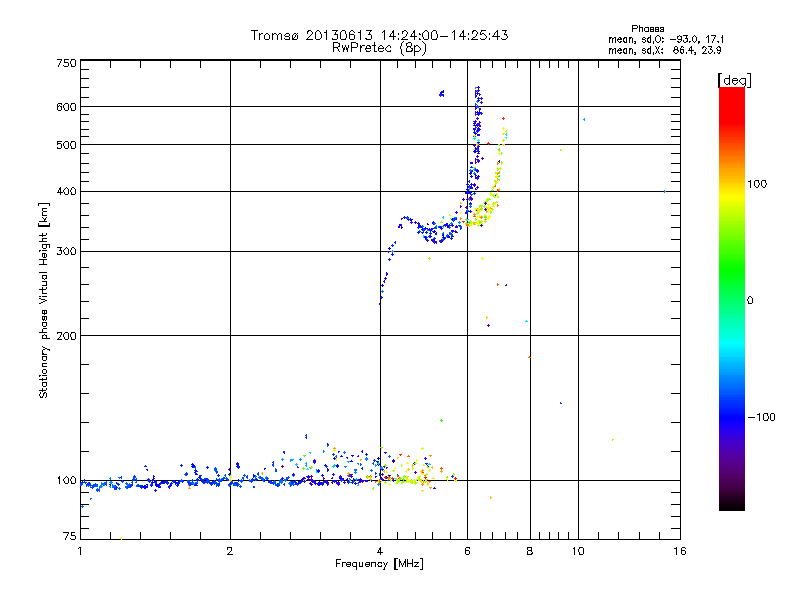800x600 pixels.
Task: Click the y-axis tick label '750'
Action: (66, 63)
